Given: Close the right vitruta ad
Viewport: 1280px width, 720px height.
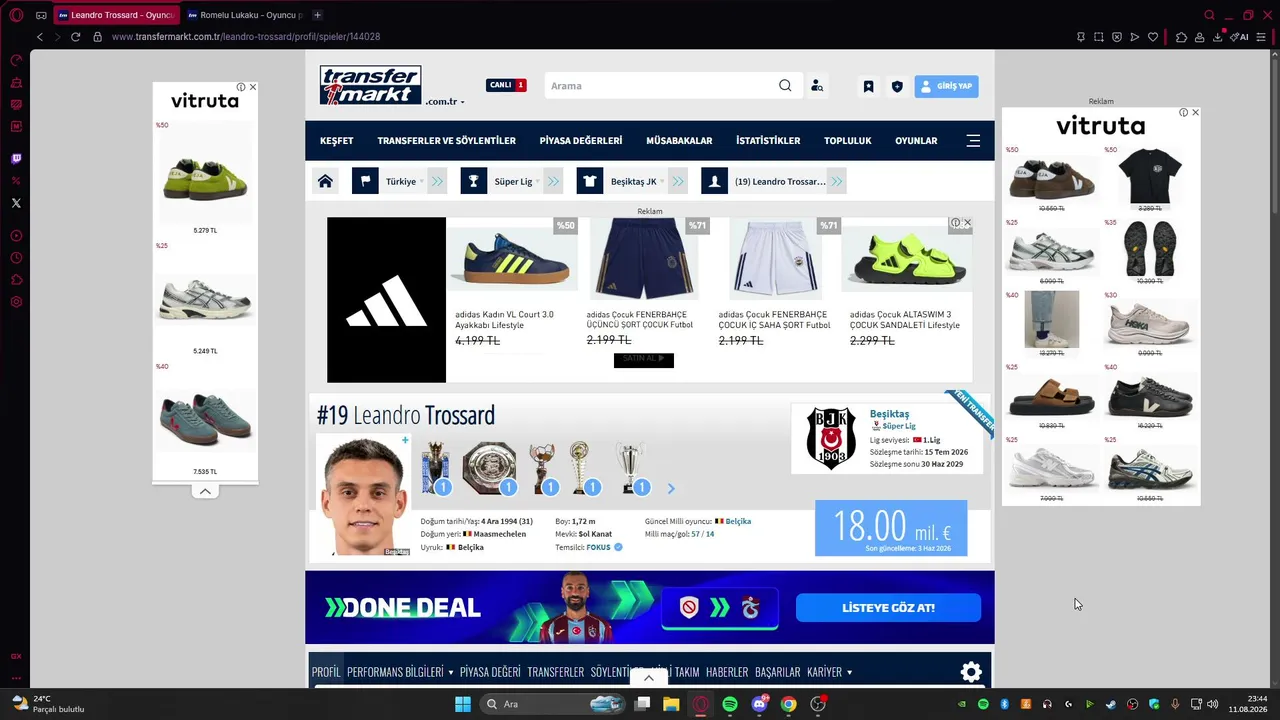Looking at the screenshot, I should point(1195,113).
